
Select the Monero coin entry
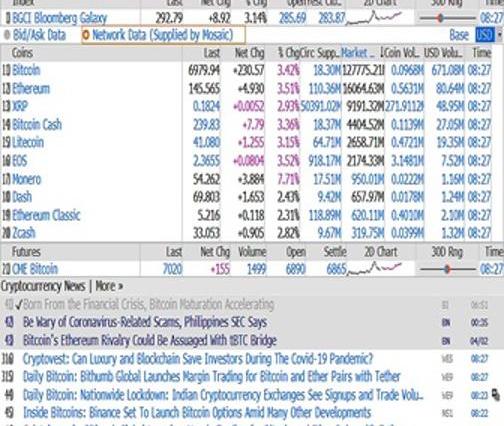pyautogui.click(x=27, y=179)
